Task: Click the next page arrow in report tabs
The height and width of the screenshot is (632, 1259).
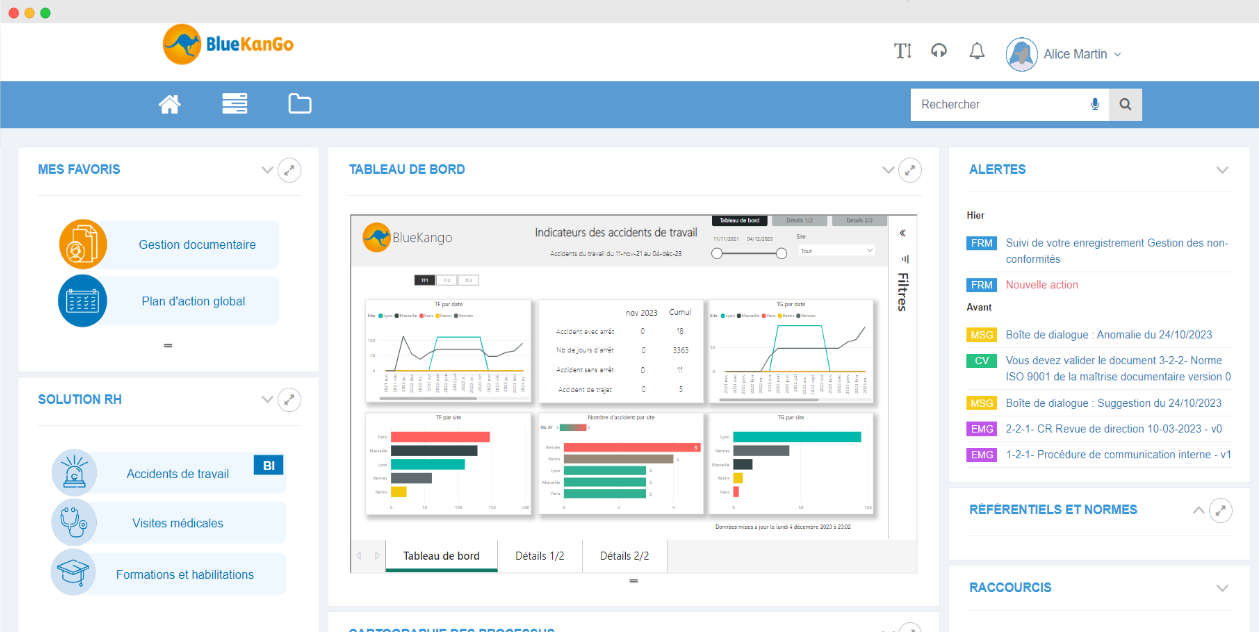Action: click(x=377, y=556)
